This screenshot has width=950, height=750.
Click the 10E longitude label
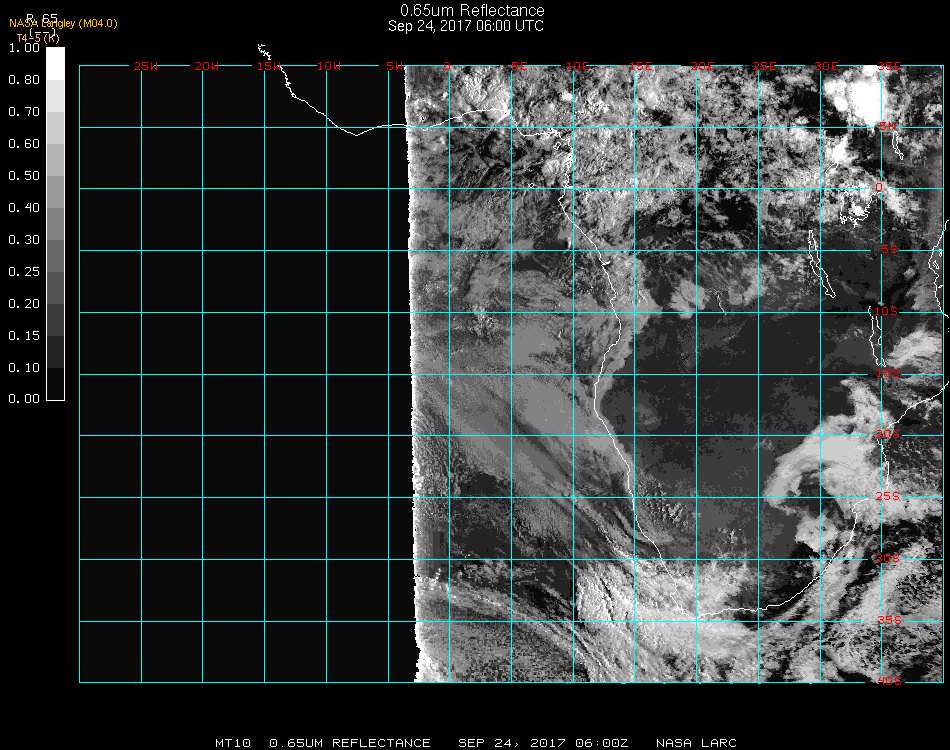click(579, 66)
